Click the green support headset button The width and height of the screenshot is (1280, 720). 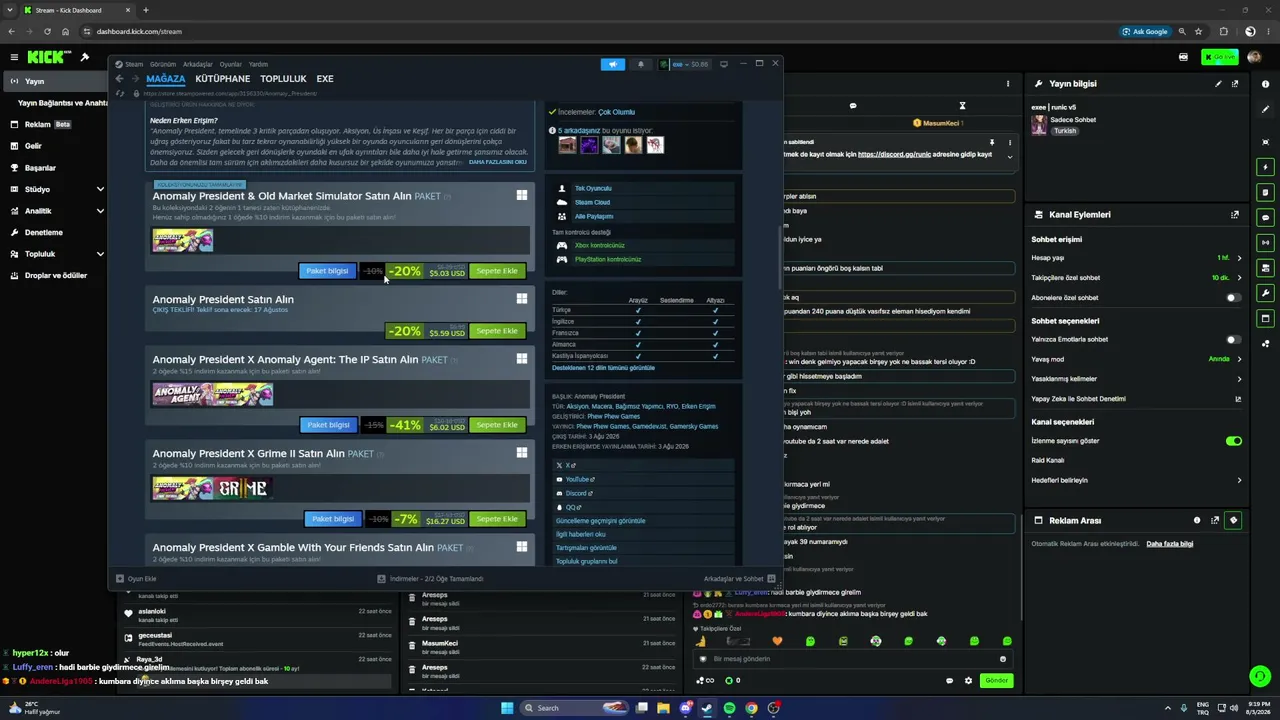1260,677
